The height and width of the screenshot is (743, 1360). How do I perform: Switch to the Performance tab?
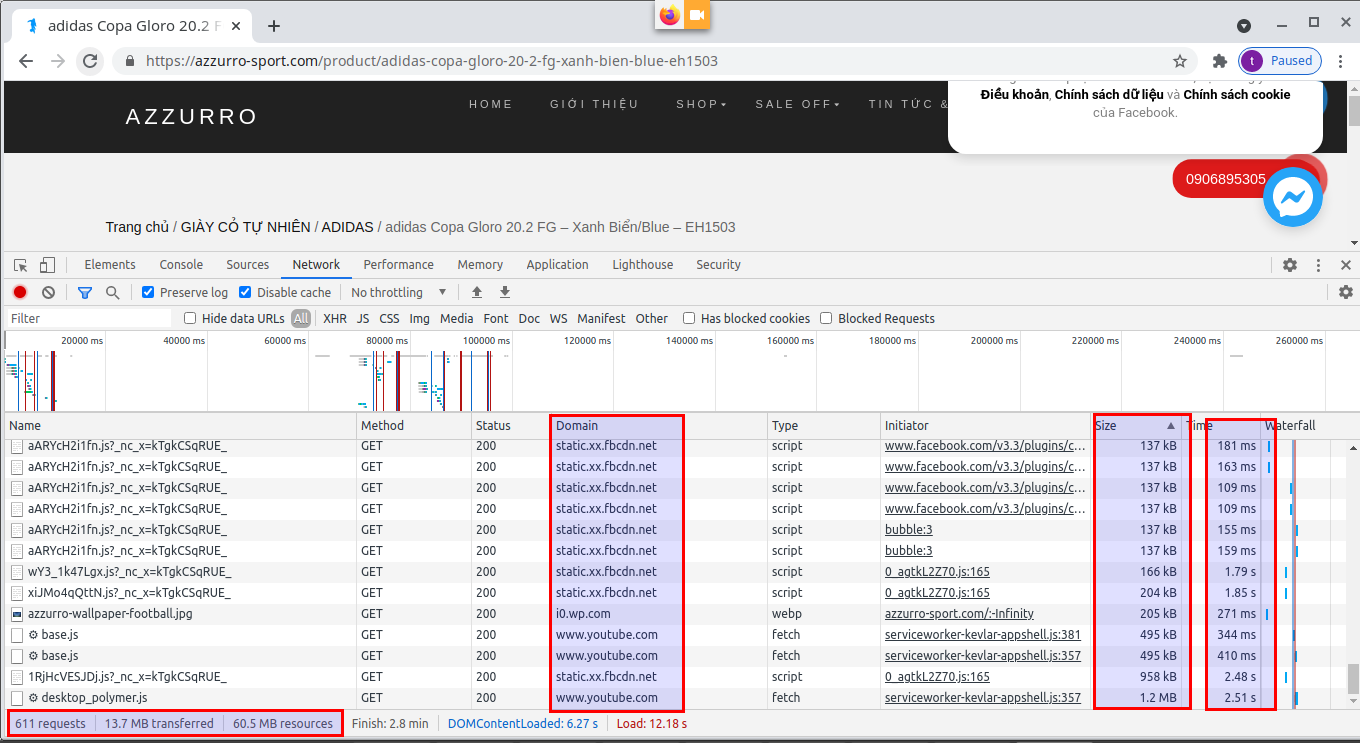[x=398, y=265]
